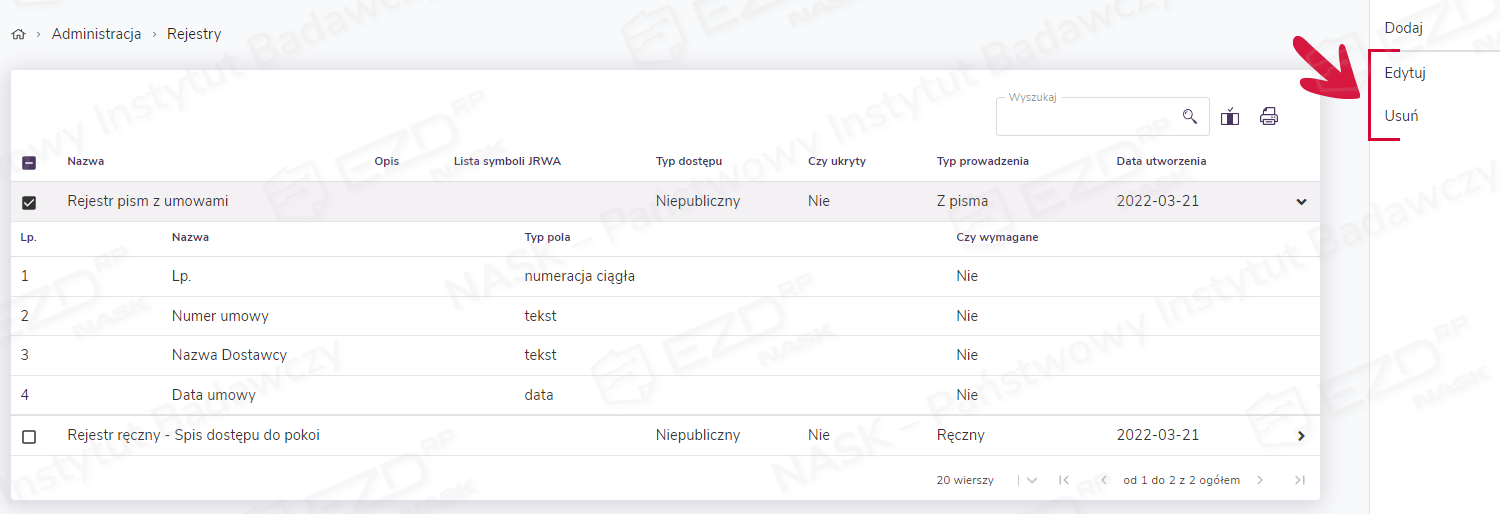Toggle the select-all header checkbox

click(x=29, y=162)
